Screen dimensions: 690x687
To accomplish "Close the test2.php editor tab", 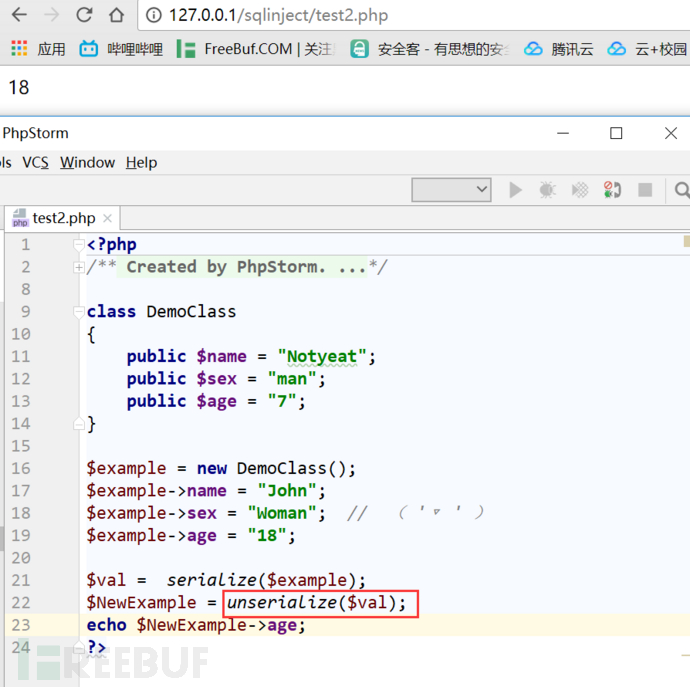I will [x=107, y=218].
